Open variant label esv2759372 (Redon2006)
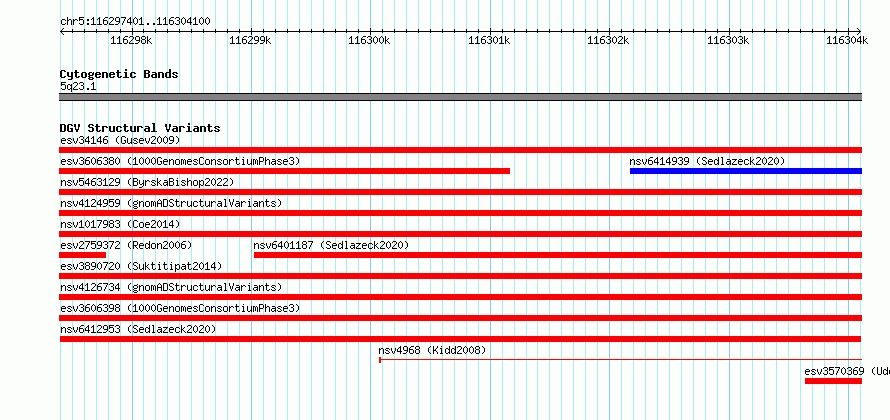Image resolution: width=890 pixels, height=420 pixels. pyautogui.click(x=126, y=245)
